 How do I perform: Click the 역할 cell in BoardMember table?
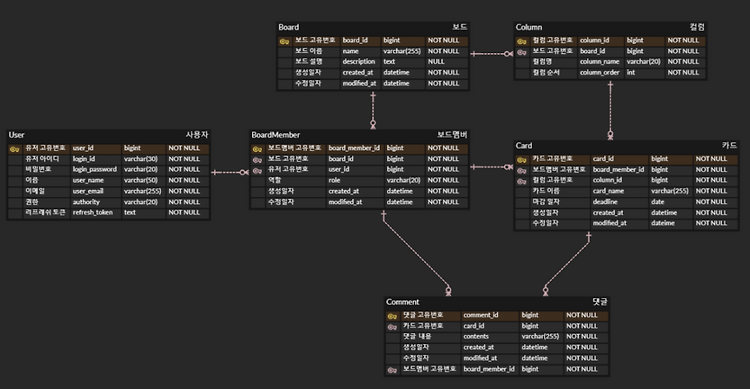click(274, 180)
